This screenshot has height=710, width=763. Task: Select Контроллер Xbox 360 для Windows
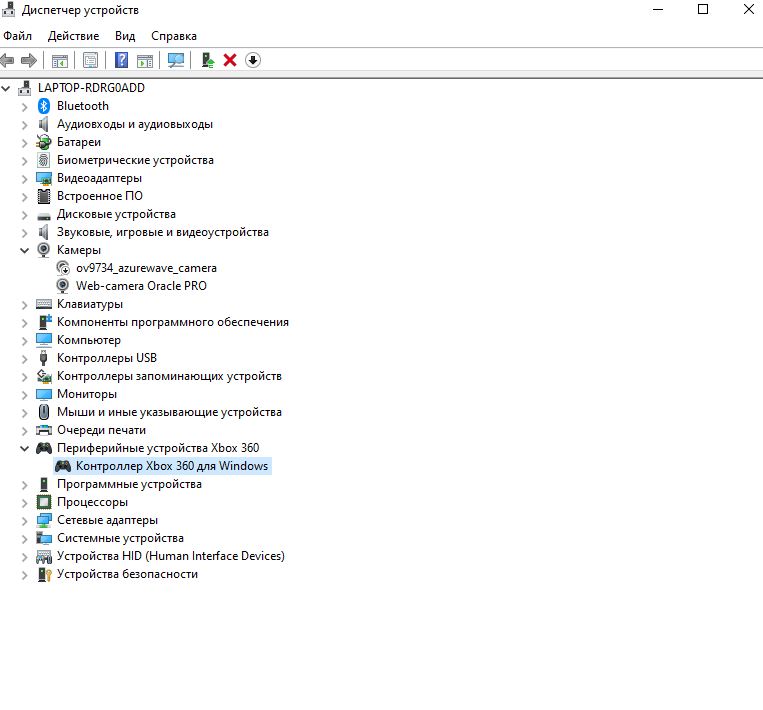172,466
